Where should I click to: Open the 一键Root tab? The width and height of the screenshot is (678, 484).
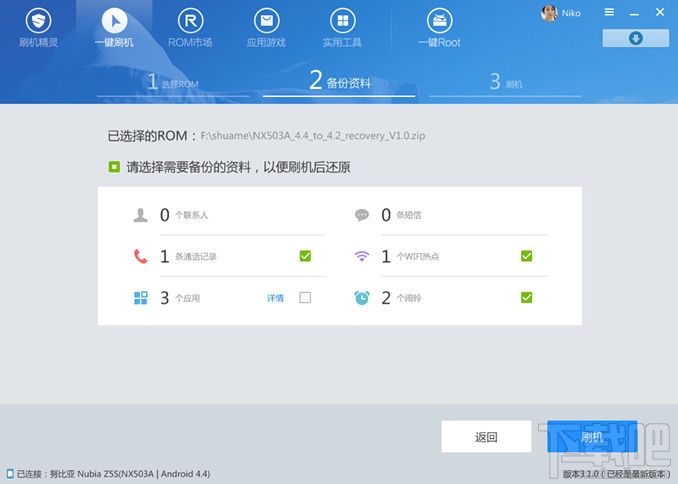pyautogui.click(x=439, y=28)
